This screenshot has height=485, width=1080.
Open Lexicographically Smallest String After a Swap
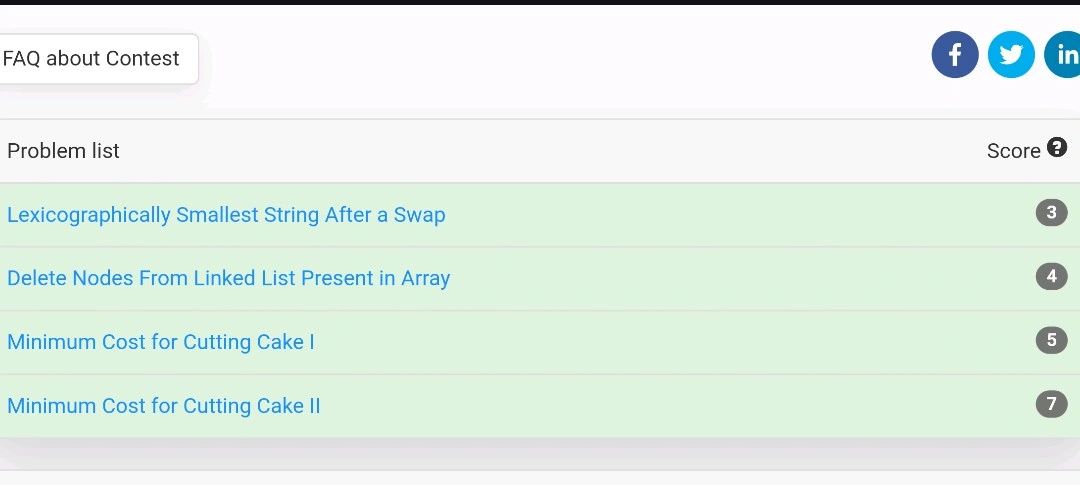click(x=226, y=215)
